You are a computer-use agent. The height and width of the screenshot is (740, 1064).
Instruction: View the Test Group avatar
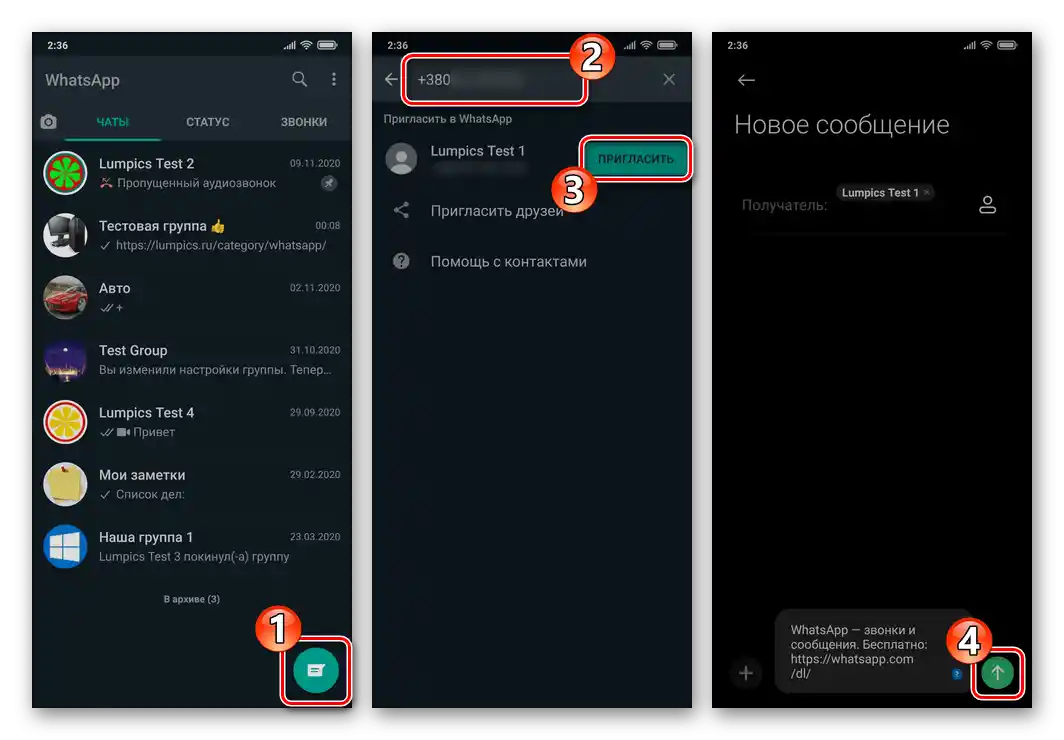pyautogui.click(x=65, y=360)
